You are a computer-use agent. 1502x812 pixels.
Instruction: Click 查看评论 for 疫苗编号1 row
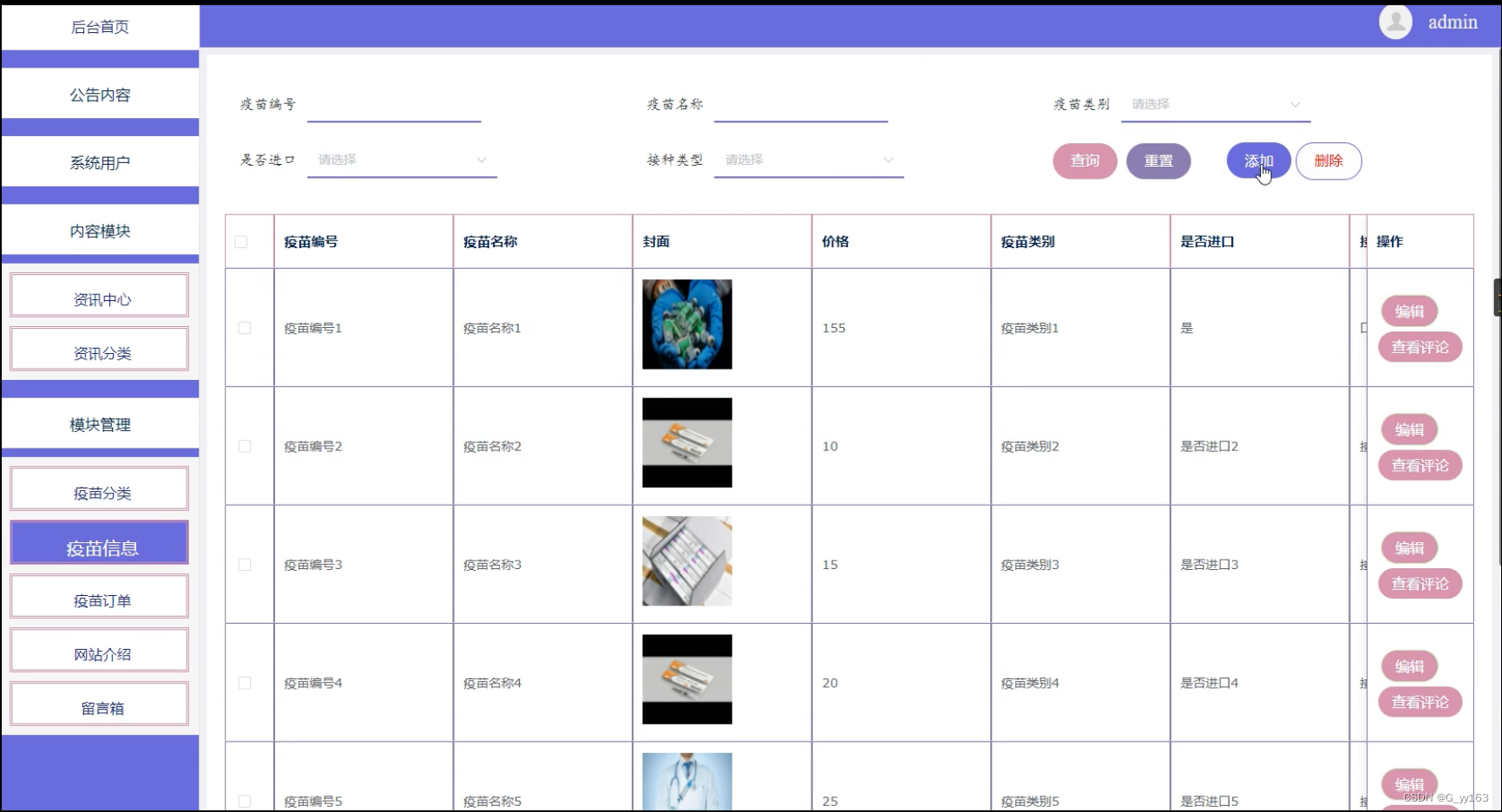tap(1420, 347)
